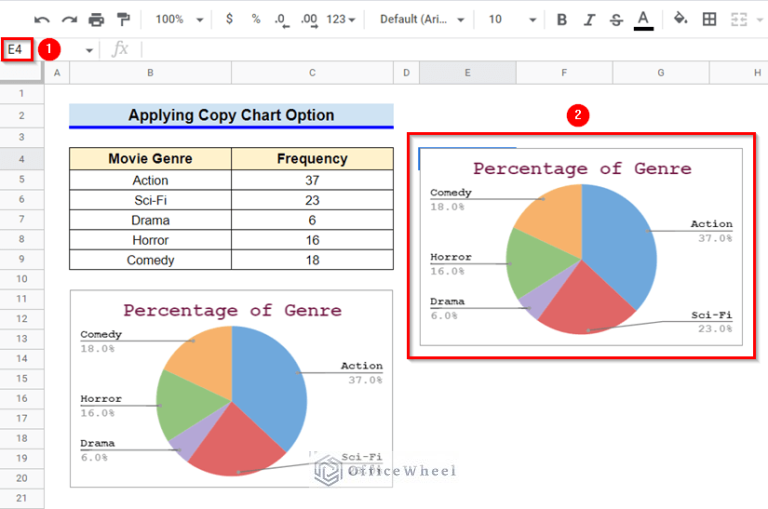Increase decimal places button
This screenshot has height=509, width=768.
coord(309,19)
